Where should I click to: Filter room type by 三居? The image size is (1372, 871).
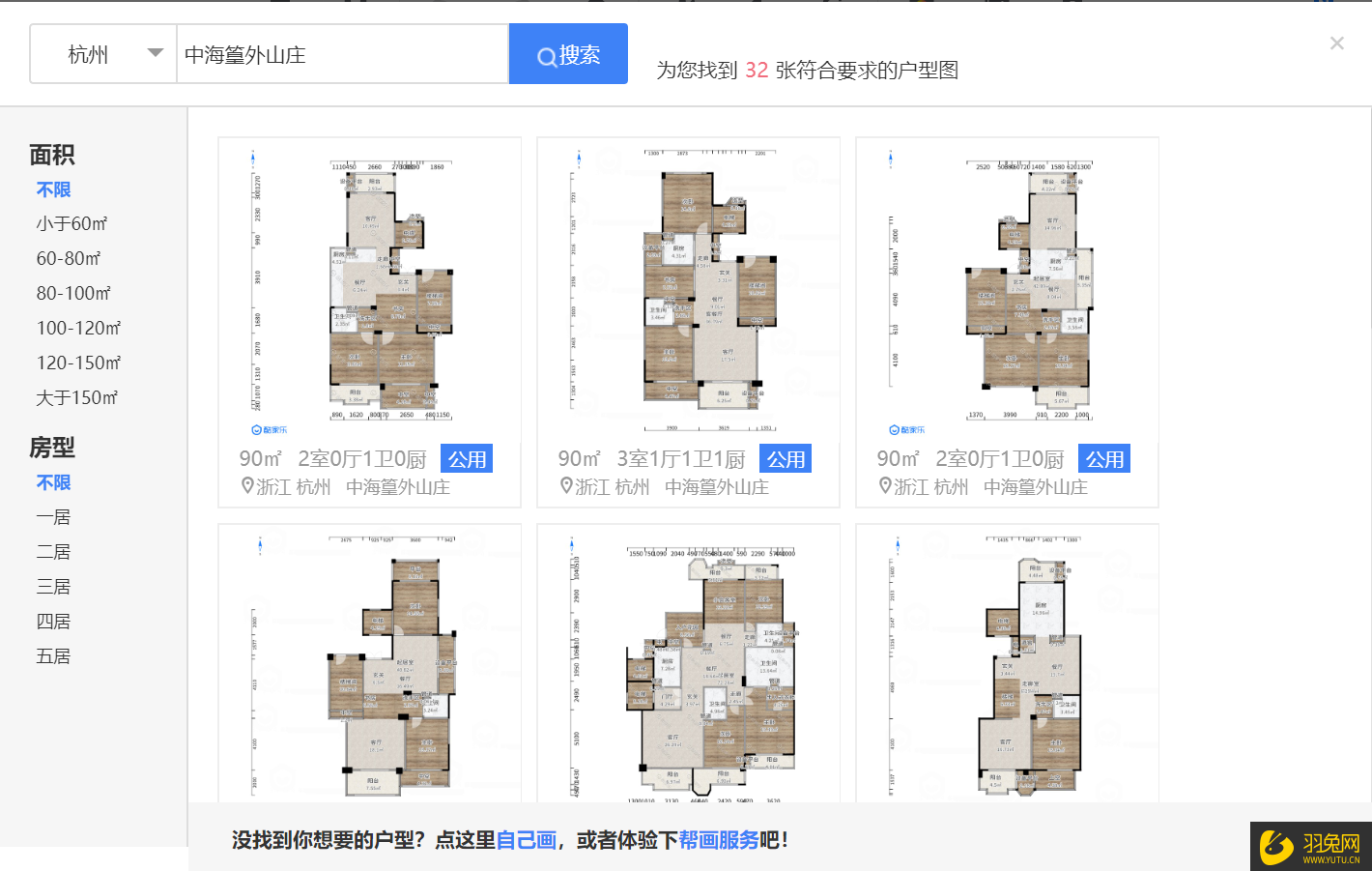pyautogui.click(x=53, y=587)
